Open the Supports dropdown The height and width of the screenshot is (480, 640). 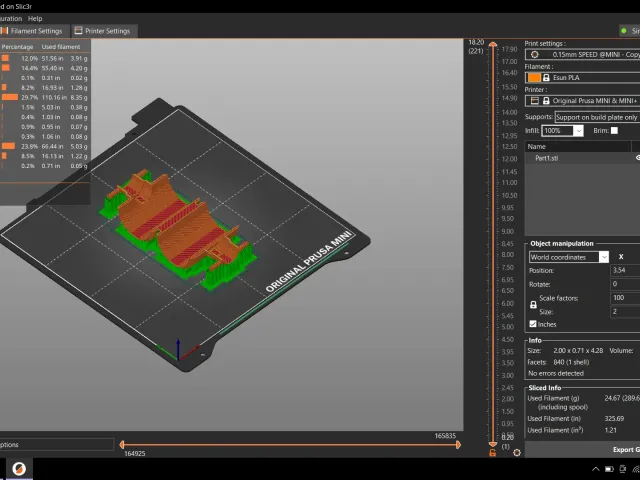pos(597,117)
